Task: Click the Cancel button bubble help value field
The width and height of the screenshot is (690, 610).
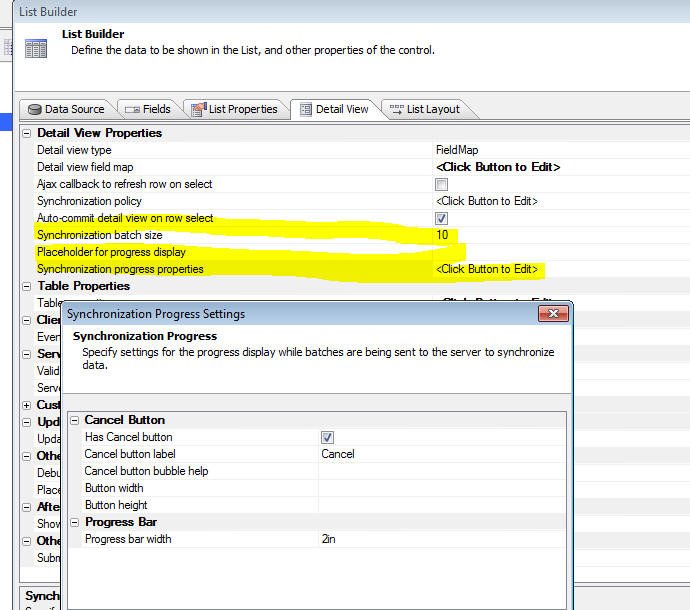Action: tap(442, 471)
